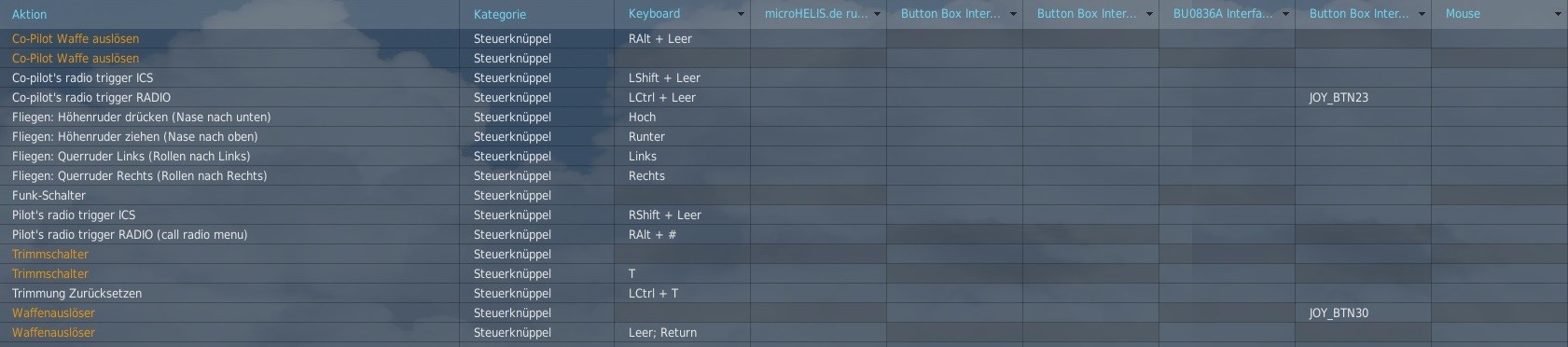Select the 'RAlt + Leer' keyboard binding

tap(682, 38)
